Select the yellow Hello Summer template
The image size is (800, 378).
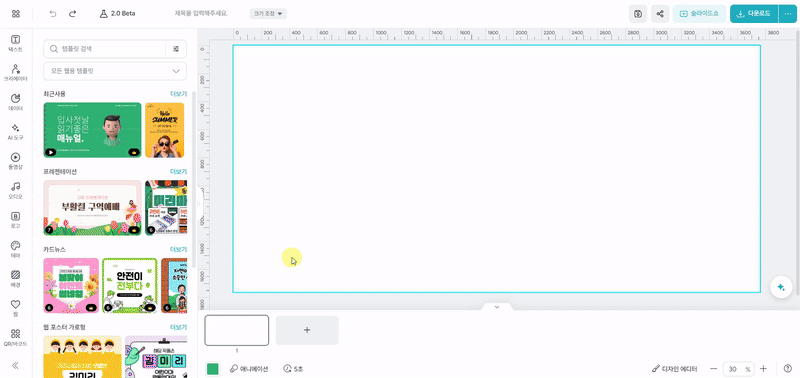[164, 130]
